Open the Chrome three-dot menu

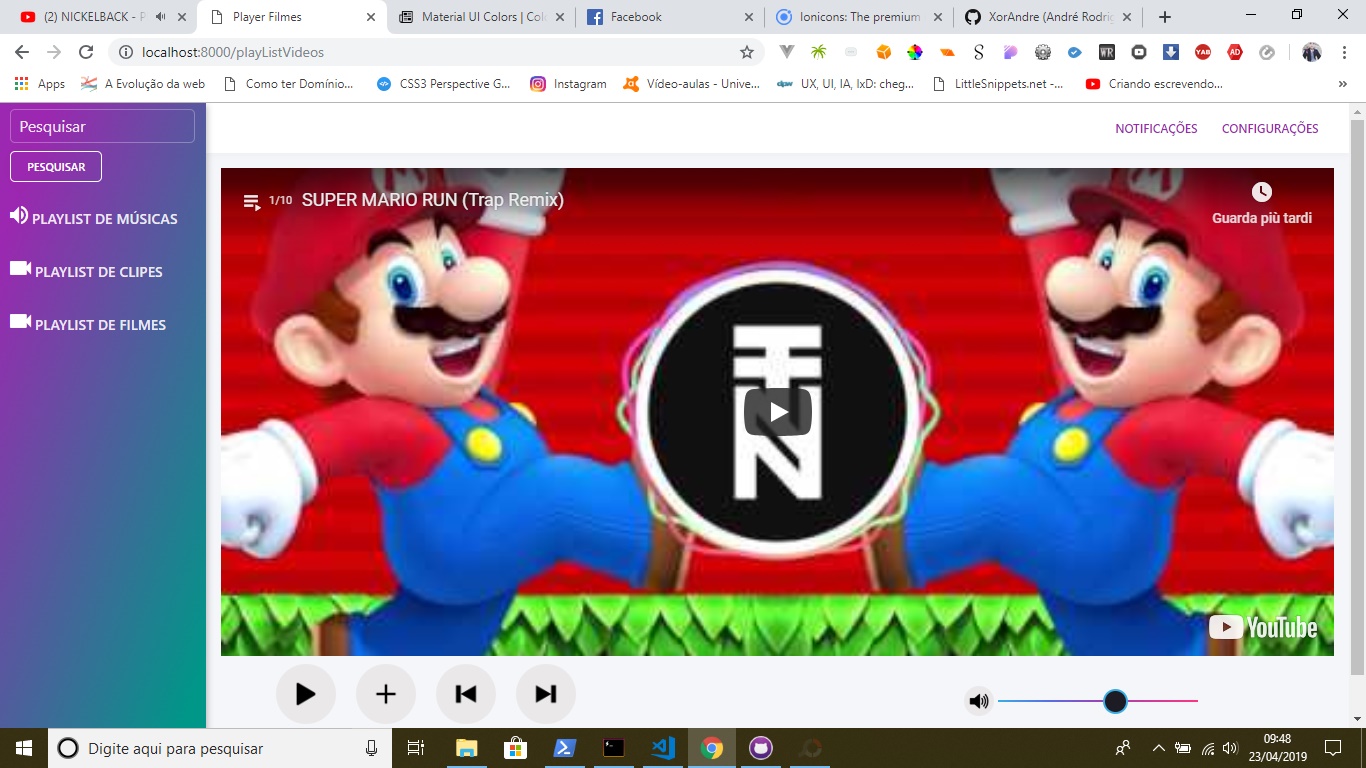click(1343, 52)
